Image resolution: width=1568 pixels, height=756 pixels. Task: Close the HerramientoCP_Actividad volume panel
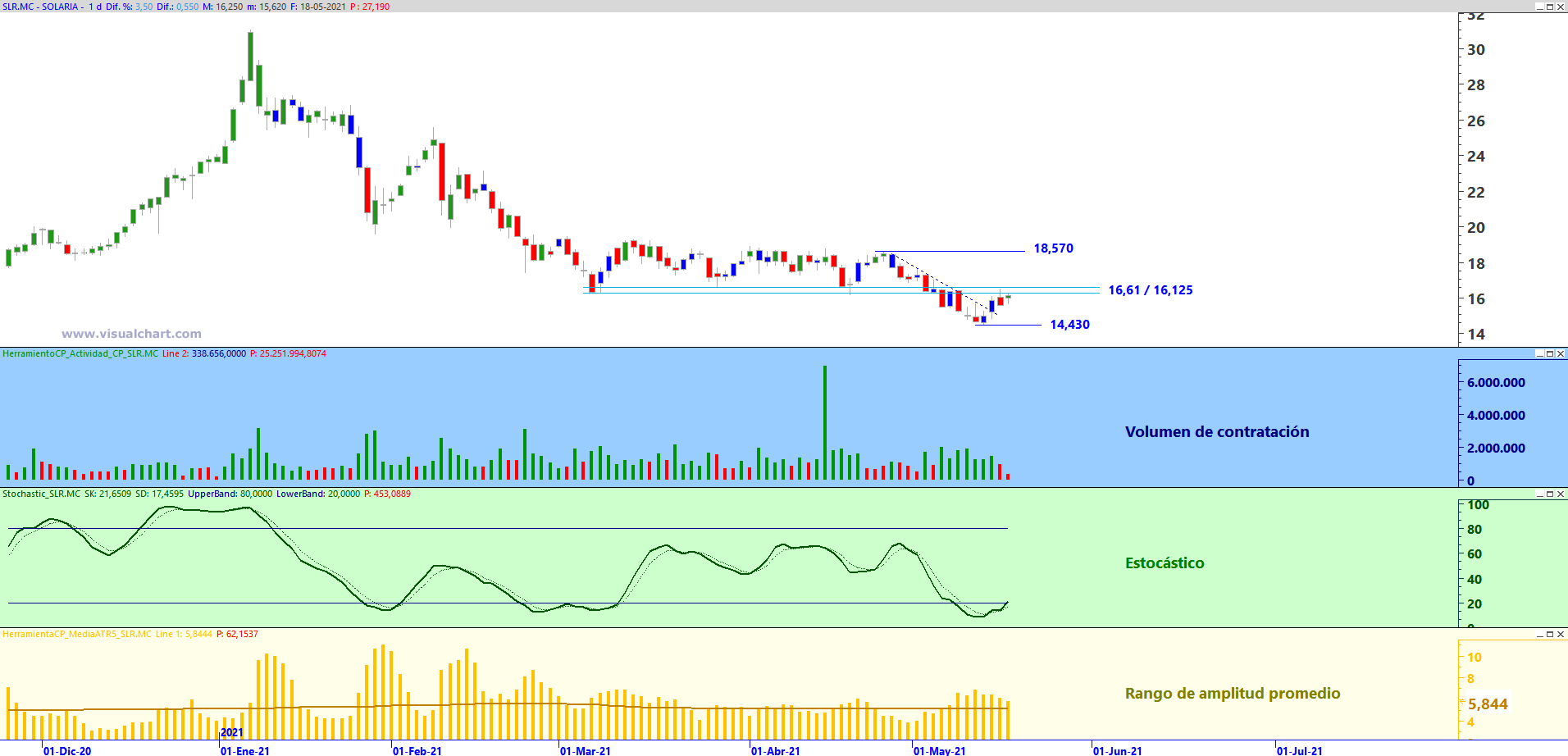tap(1561, 353)
